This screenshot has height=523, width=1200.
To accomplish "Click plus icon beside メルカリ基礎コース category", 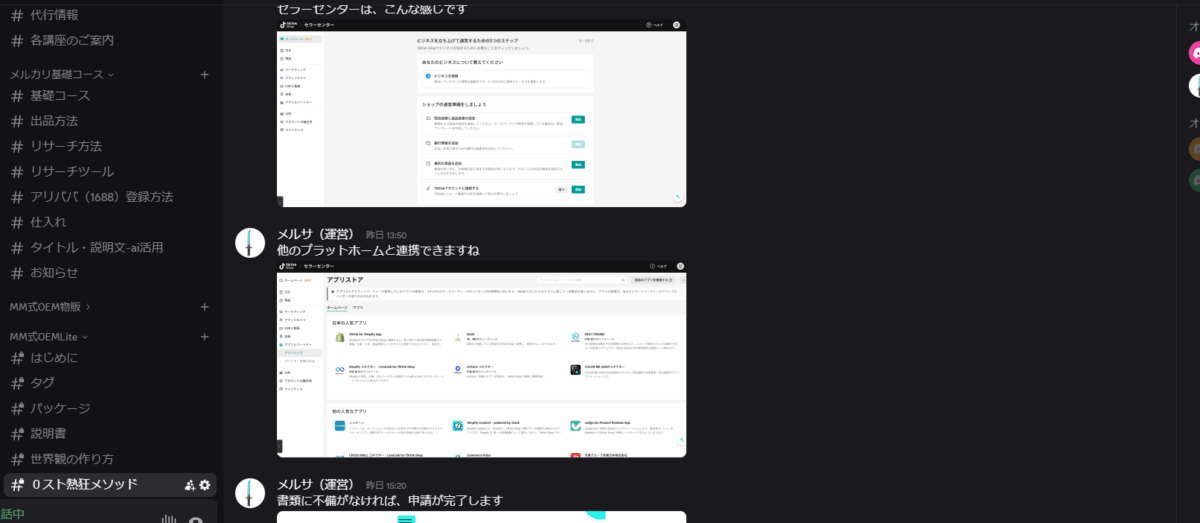I will (204, 74).
